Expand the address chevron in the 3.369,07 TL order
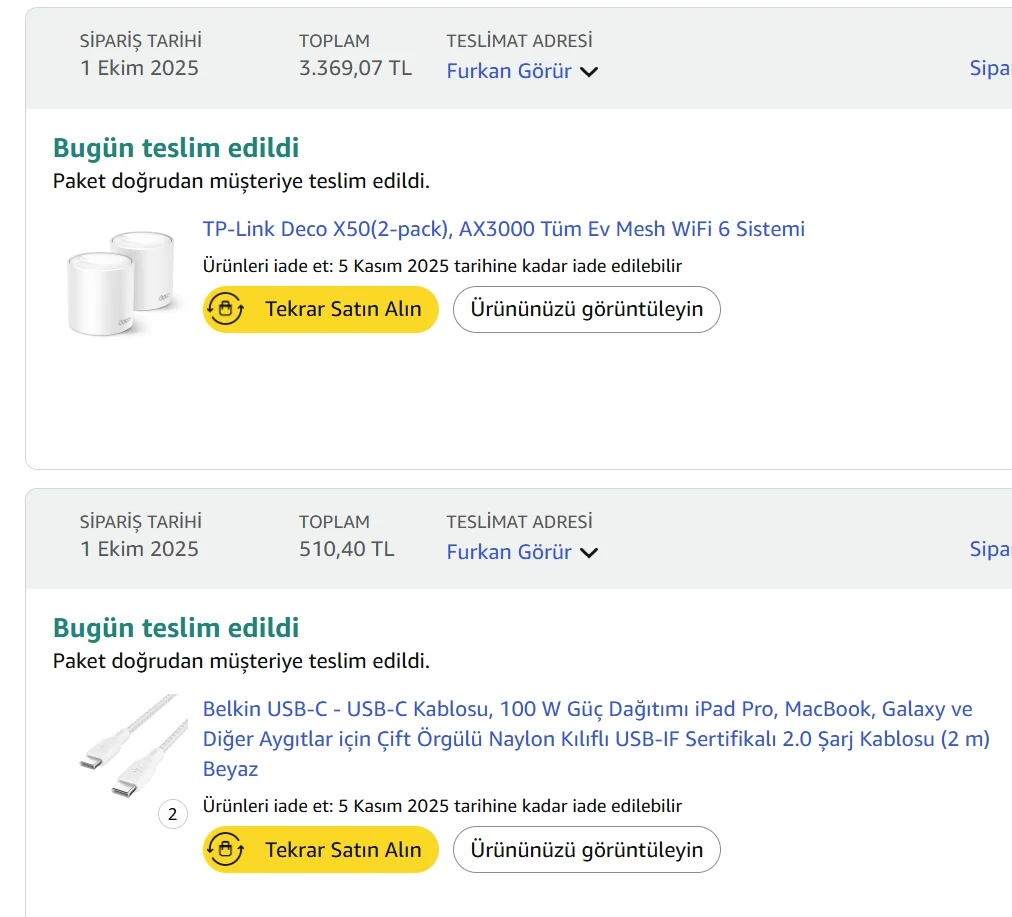The image size is (1012, 917). (589, 72)
